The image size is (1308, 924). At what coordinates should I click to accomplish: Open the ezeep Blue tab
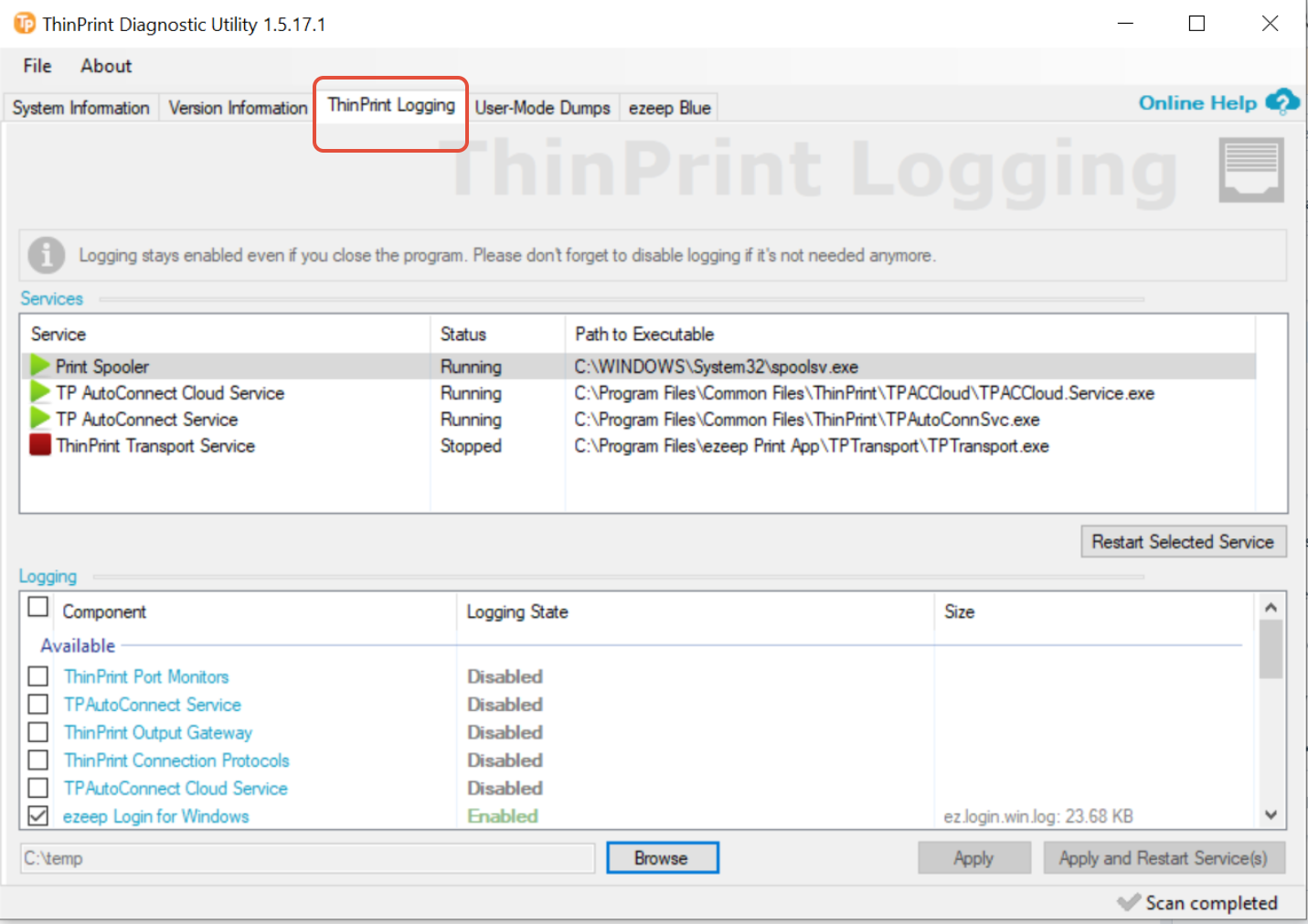click(669, 108)
